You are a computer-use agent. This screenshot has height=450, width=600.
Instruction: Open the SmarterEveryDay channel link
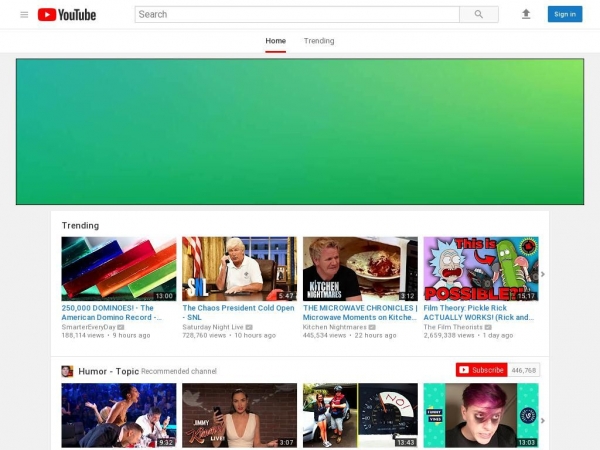(88, 327)
